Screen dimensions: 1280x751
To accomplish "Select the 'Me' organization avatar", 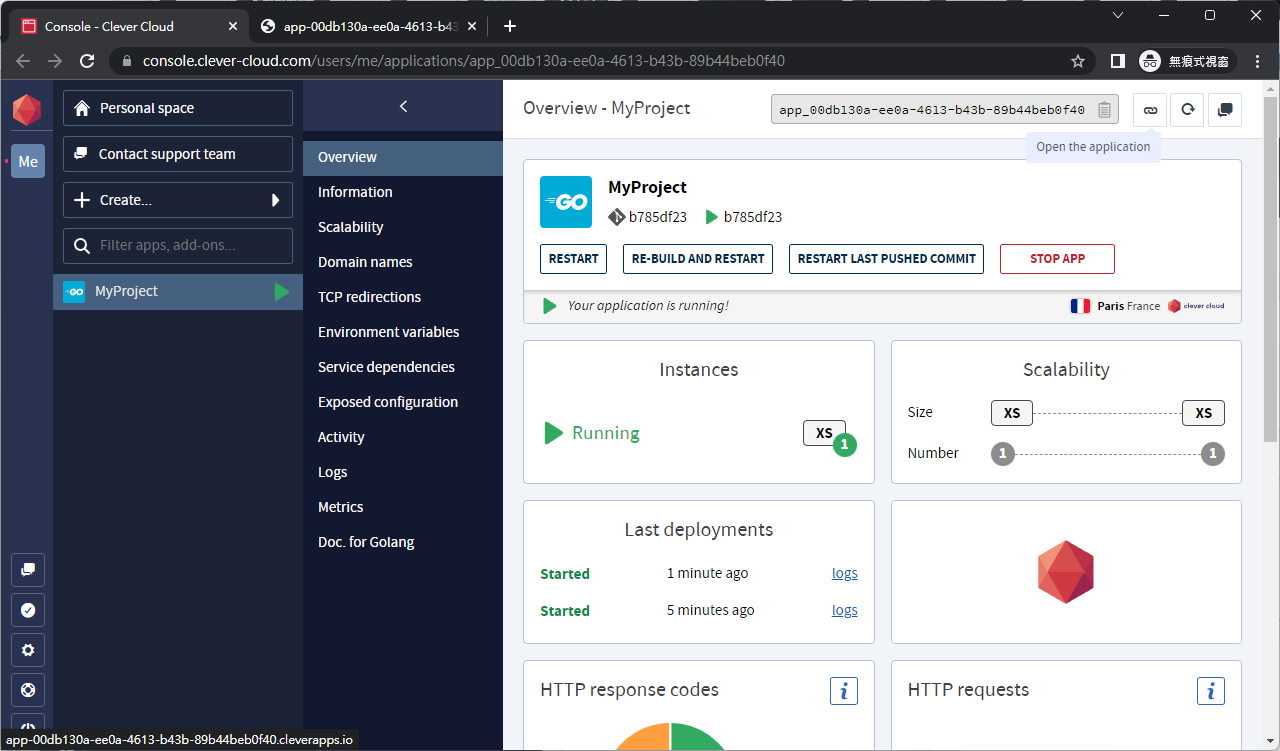I will [28, 161].
